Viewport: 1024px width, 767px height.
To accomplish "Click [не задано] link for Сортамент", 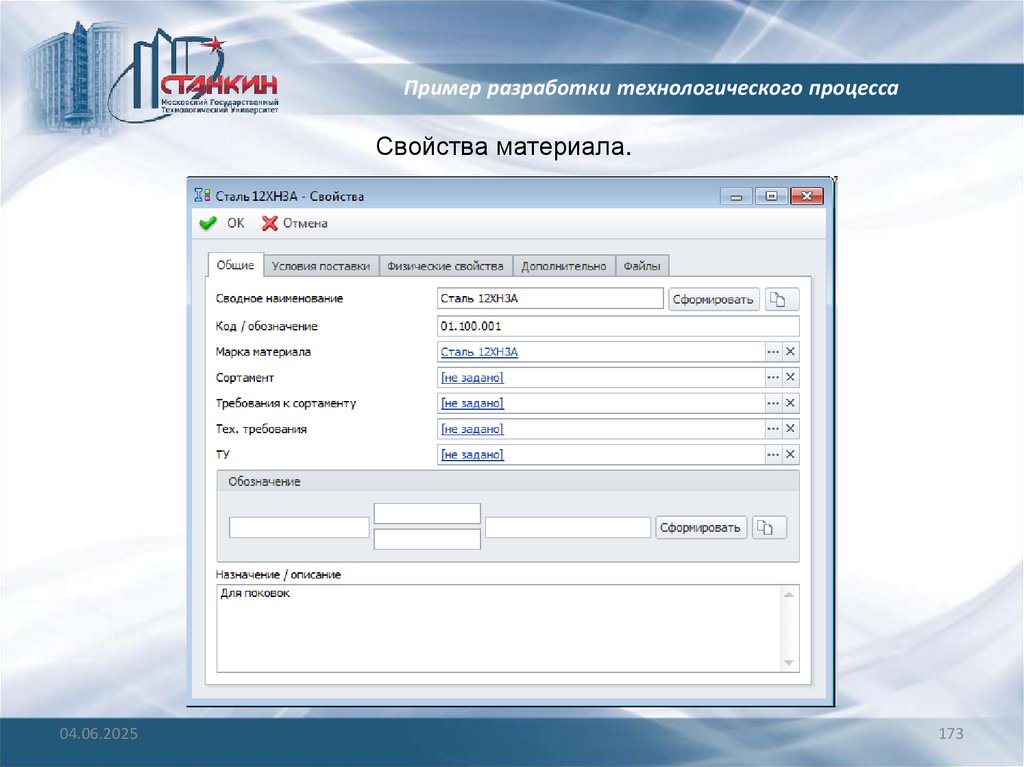I will pos(472,378).
